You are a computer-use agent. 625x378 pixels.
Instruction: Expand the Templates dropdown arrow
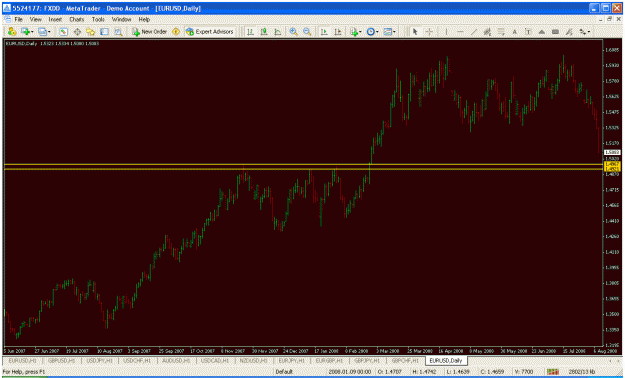(x=394, y=32)
